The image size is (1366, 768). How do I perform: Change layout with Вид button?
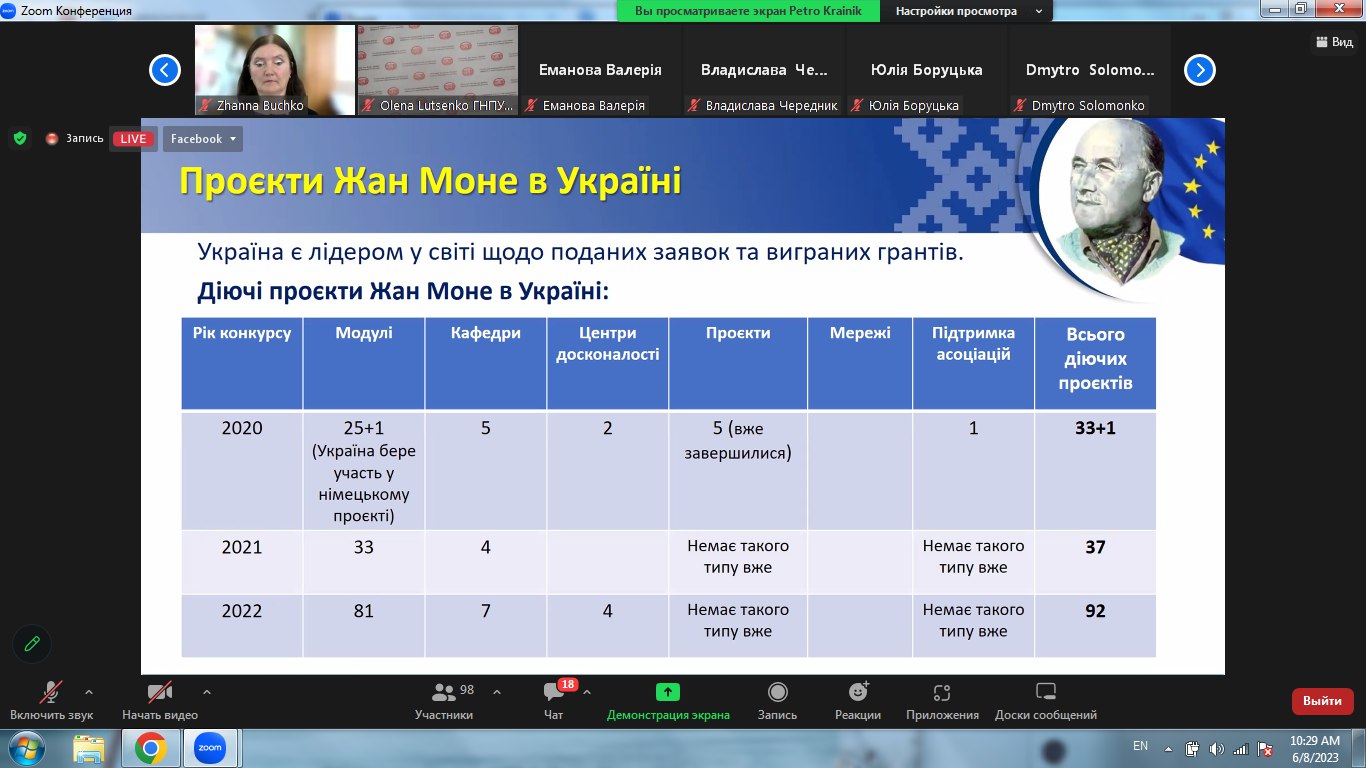[1332, 42]
